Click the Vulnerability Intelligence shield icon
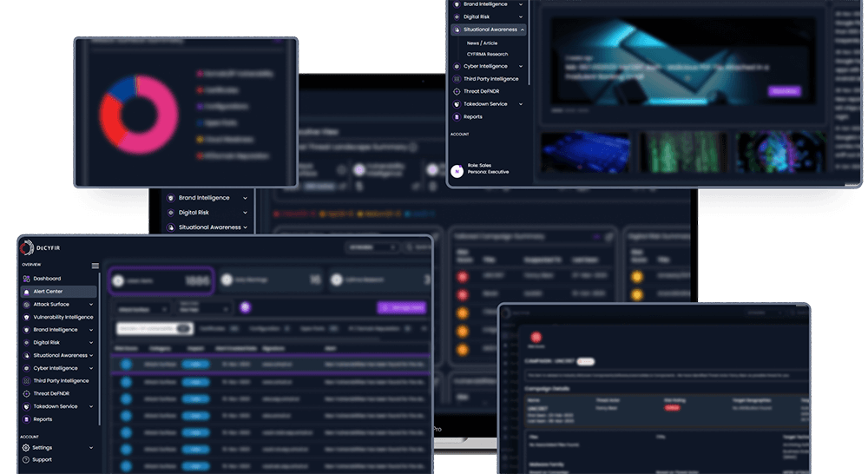This screenshot has height=474, width=868. [x=26, y=317]
